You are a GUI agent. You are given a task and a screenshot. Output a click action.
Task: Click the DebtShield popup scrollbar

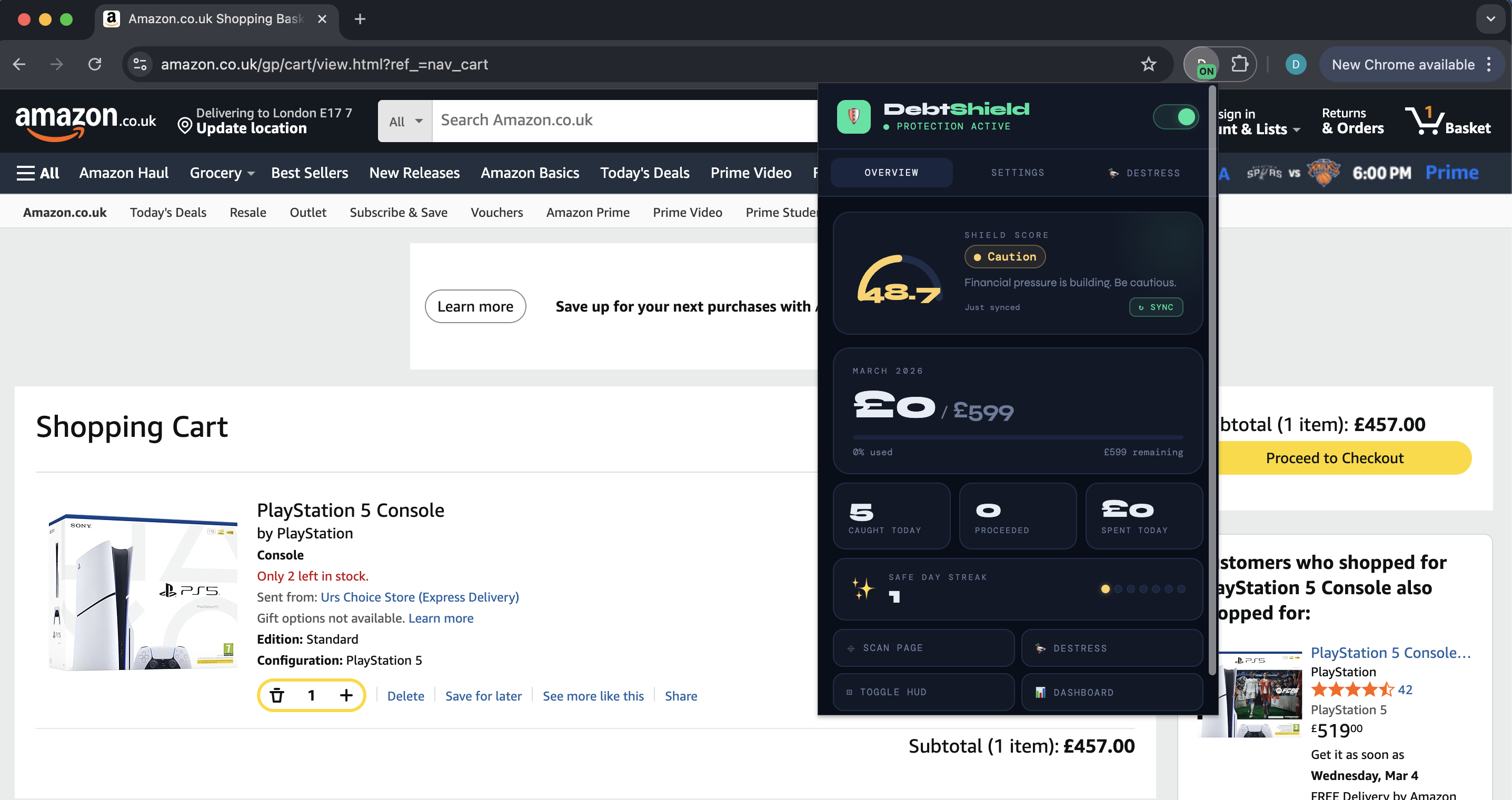[1212, 382]
